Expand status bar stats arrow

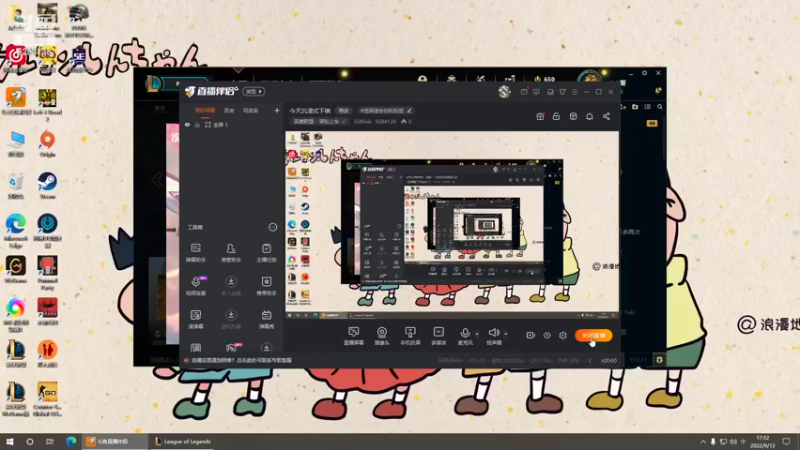(x=590, y=360)
